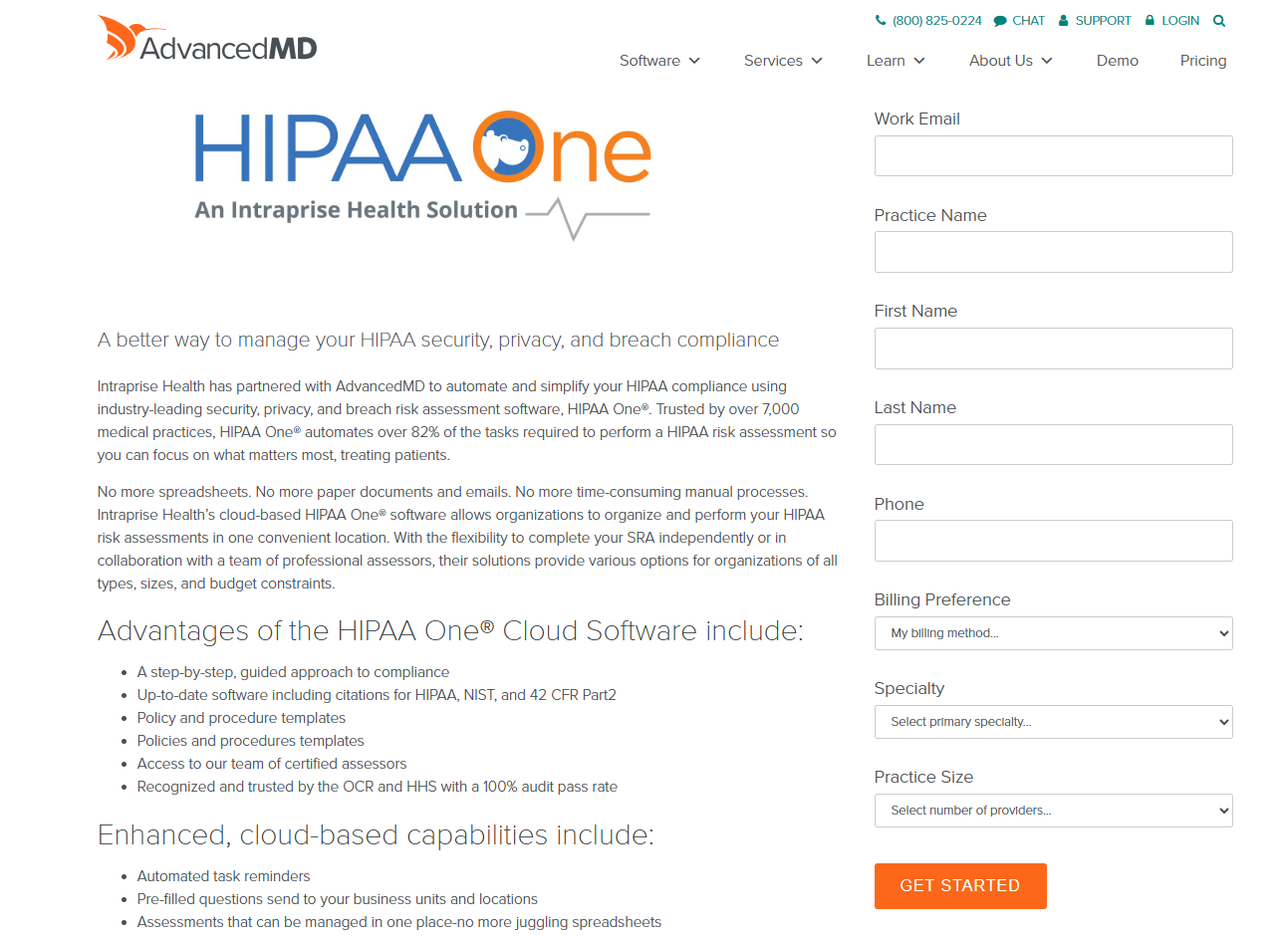
Task: Click the heading 'A better way to manage your HIPAA security'
Action: pyautogui.click(x=438, y=341)
